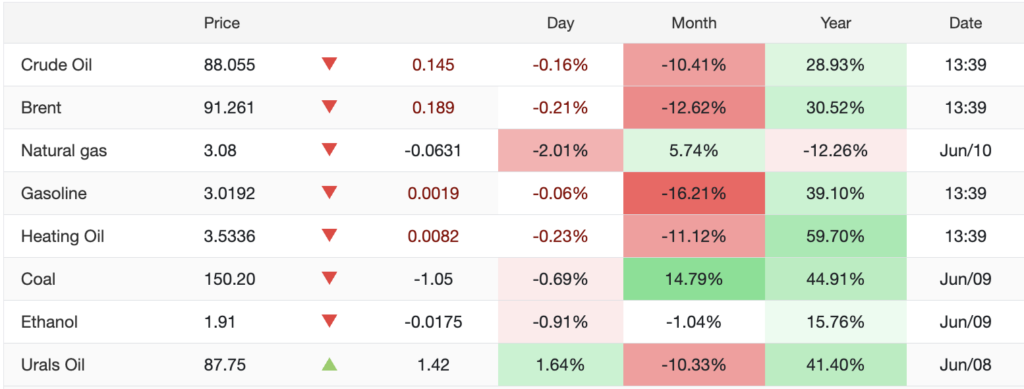The width and height of the screenshot is (1024, 389).
Task: Sort by the Date column header
Action: pyautogui.click(x=966, y=23)
